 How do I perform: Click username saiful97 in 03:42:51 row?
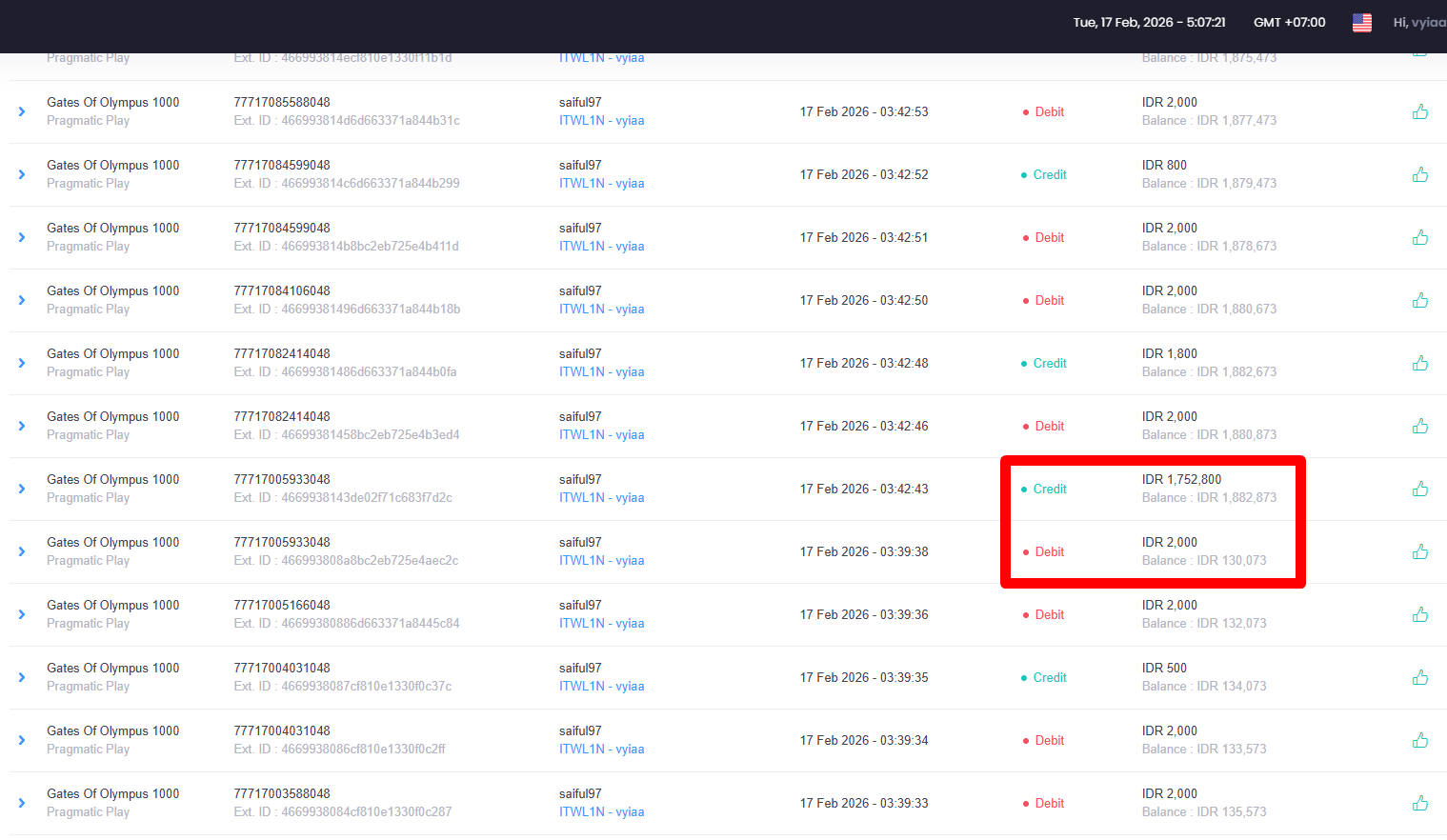(580, 228)
